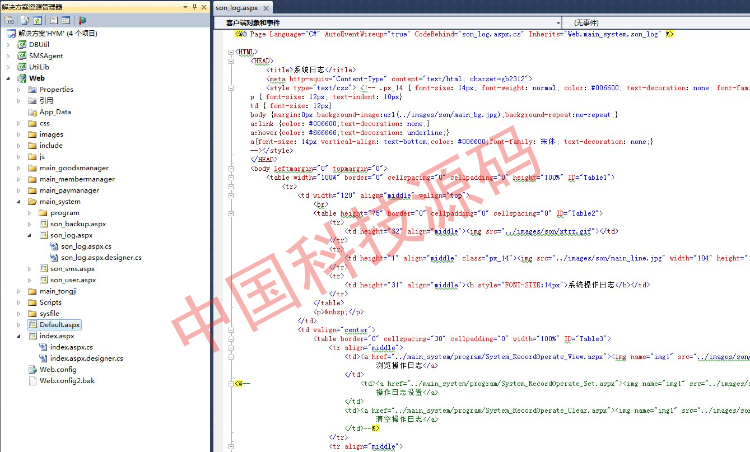The width and height of the screenshot is (750, 452).
Task: Click the UtilLib project icon
Action: click(x=22, y=67)
